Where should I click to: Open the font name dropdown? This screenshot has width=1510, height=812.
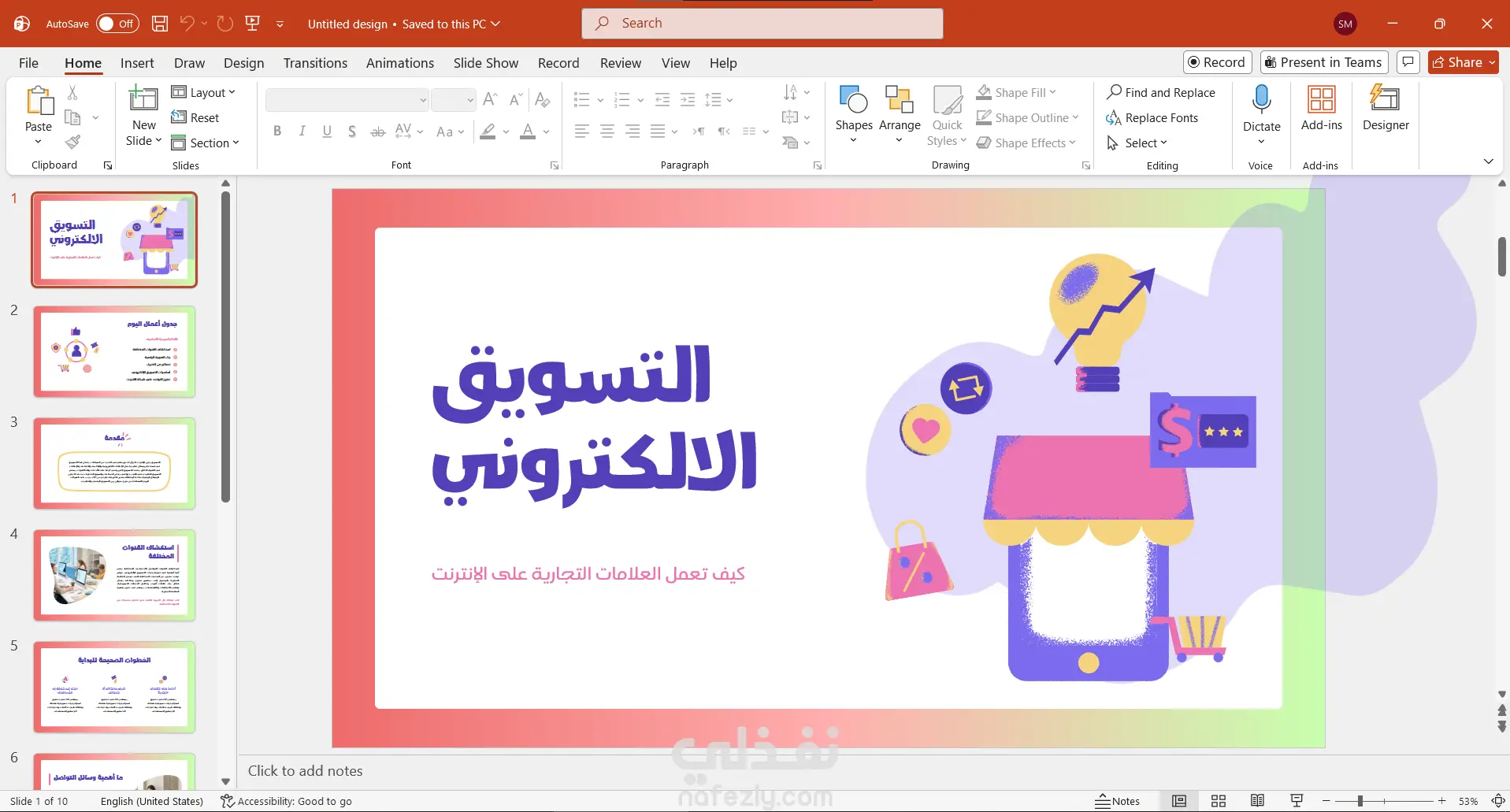point(423,100)
